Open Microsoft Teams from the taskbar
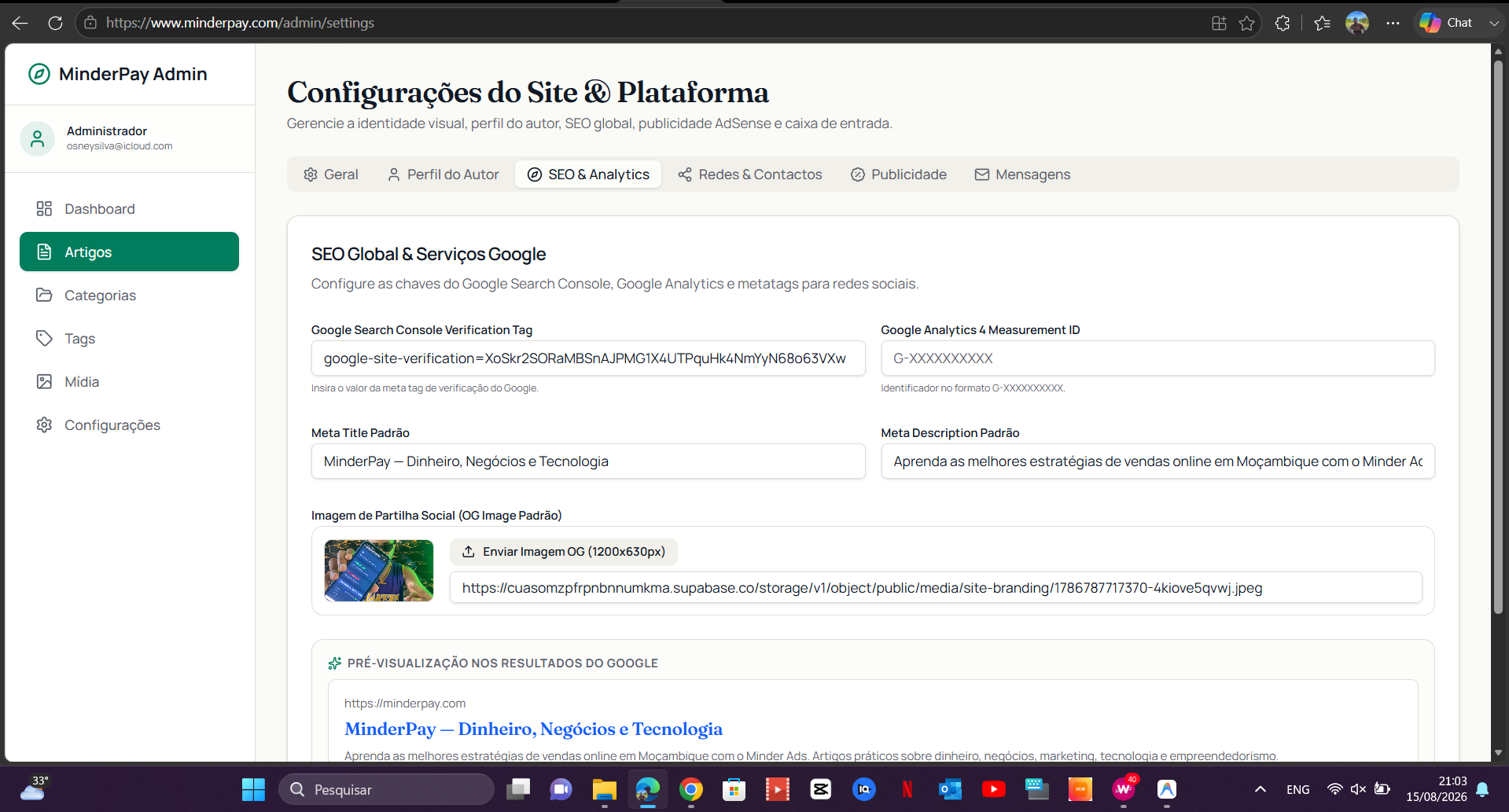 [561, 789]
